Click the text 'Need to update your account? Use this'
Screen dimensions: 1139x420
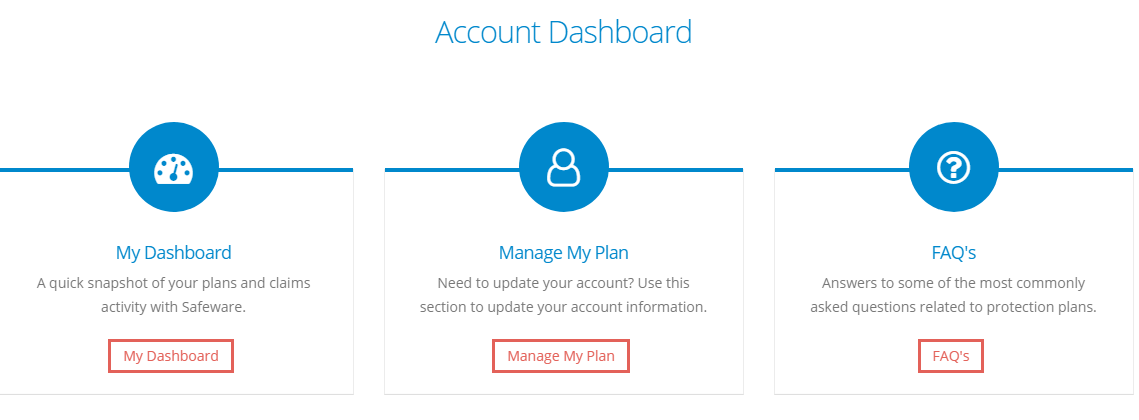point(564,283)
